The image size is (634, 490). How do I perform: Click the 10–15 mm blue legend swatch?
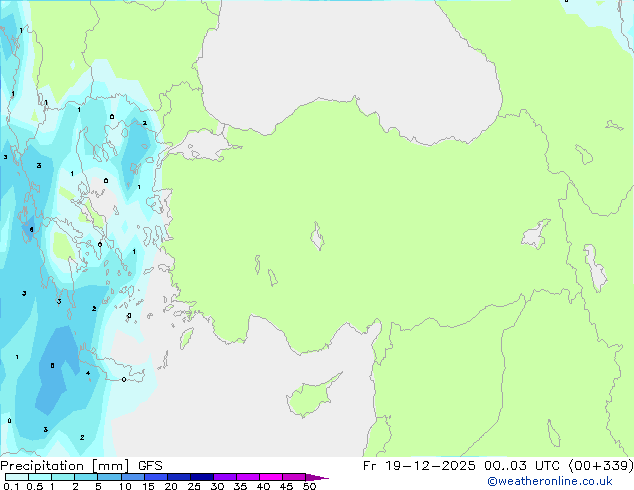[132, 477]
